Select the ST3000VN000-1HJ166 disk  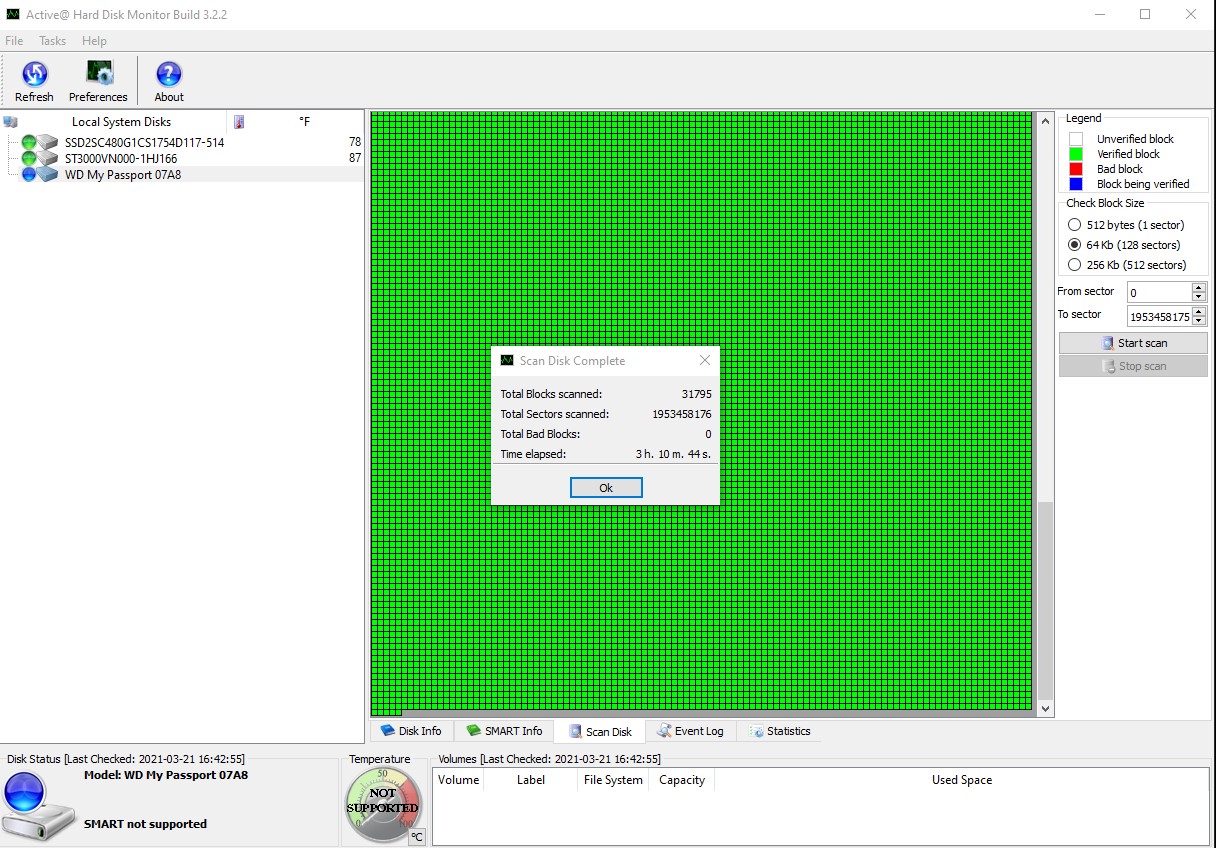121,159
